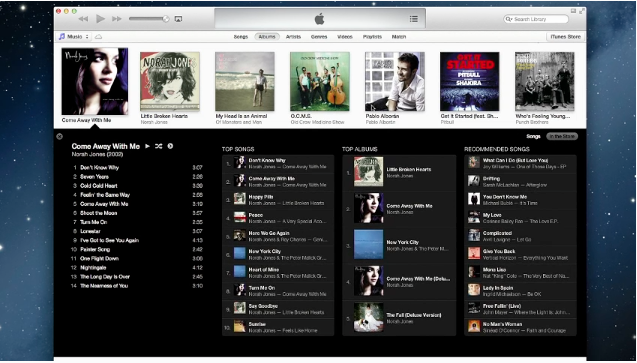Open top song Peace
637x363 pixels.
click(278, 218)
